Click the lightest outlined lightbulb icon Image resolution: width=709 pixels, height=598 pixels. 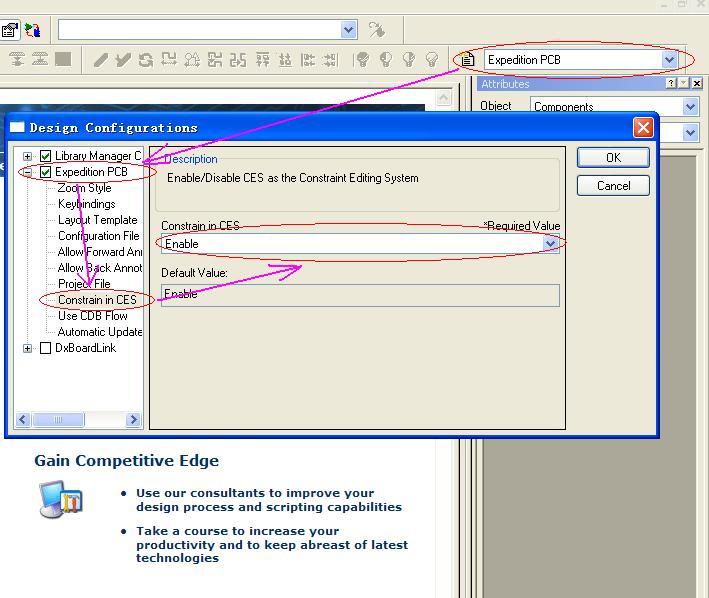[432, 60]
